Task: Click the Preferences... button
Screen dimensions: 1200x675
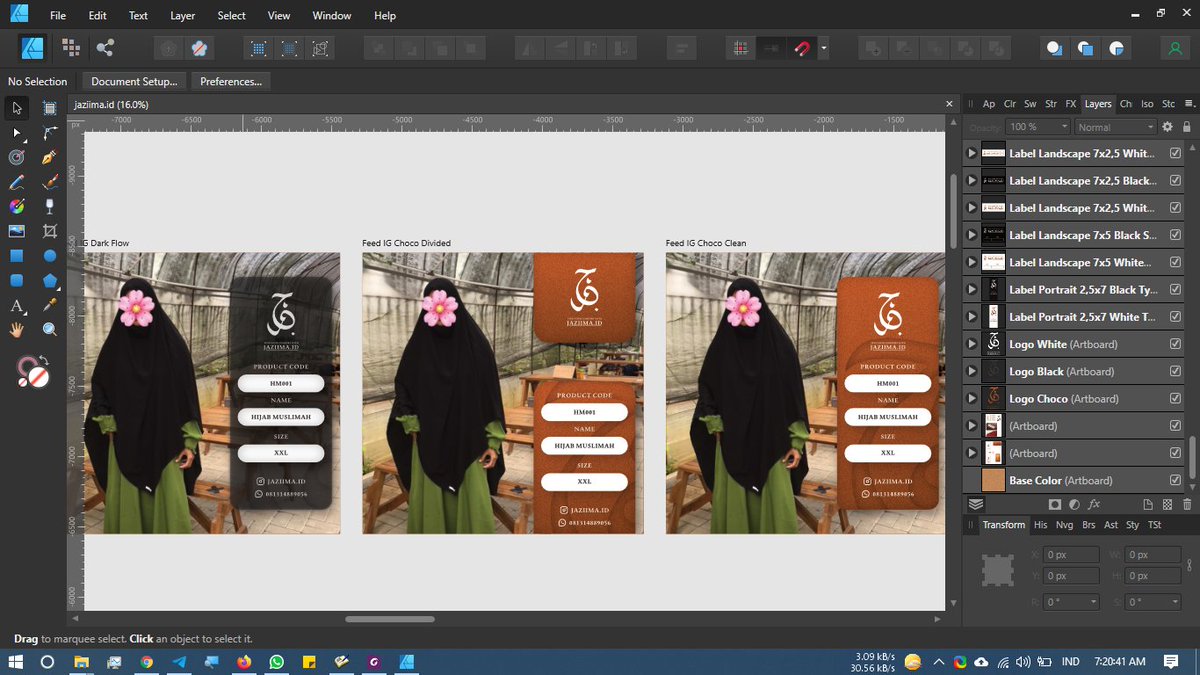Action: coord(231,81)
